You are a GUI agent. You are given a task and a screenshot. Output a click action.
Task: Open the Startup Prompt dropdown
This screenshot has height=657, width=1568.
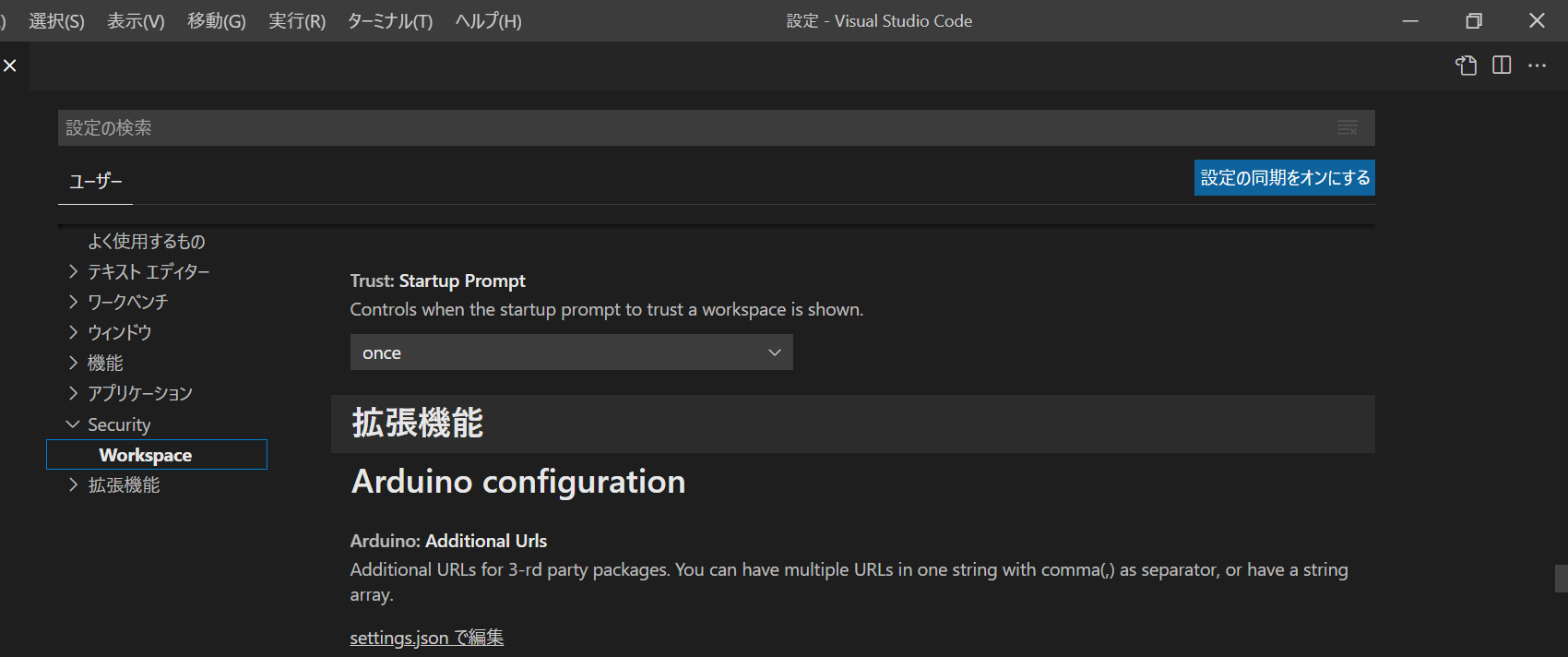click(x=571, y=352)
